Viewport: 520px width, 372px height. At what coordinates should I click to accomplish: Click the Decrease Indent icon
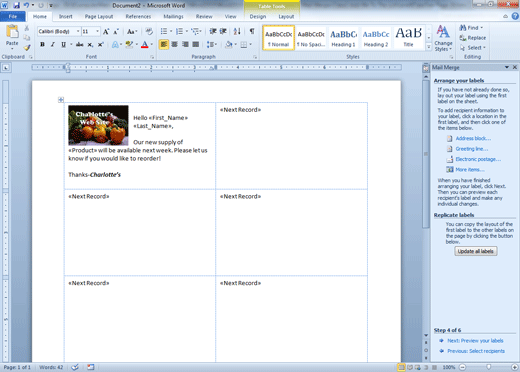click(213, 31)
